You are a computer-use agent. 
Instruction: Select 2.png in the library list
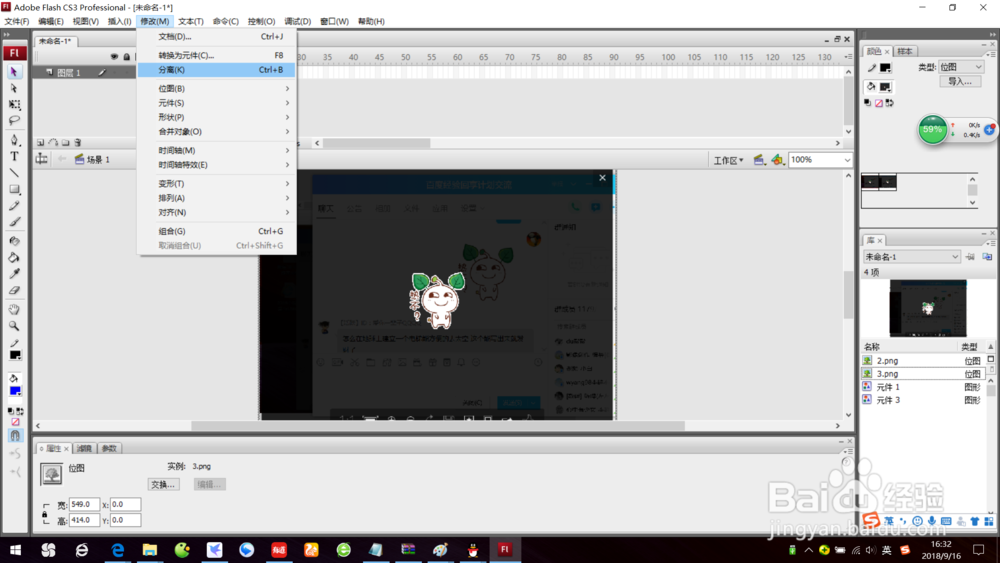click(x=923, y=360)
